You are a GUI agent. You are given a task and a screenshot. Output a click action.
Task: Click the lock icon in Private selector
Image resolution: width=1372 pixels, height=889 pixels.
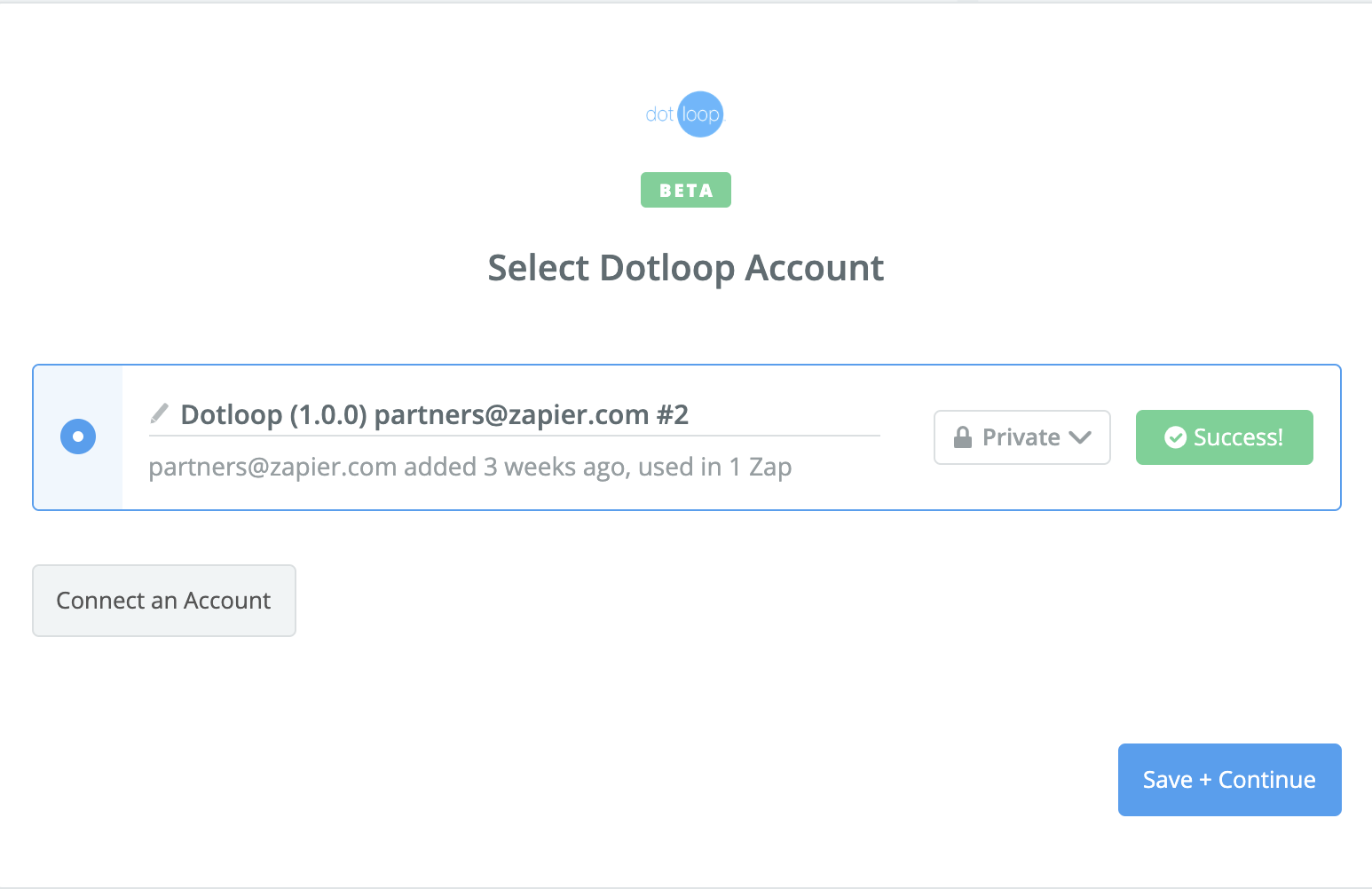962,437
